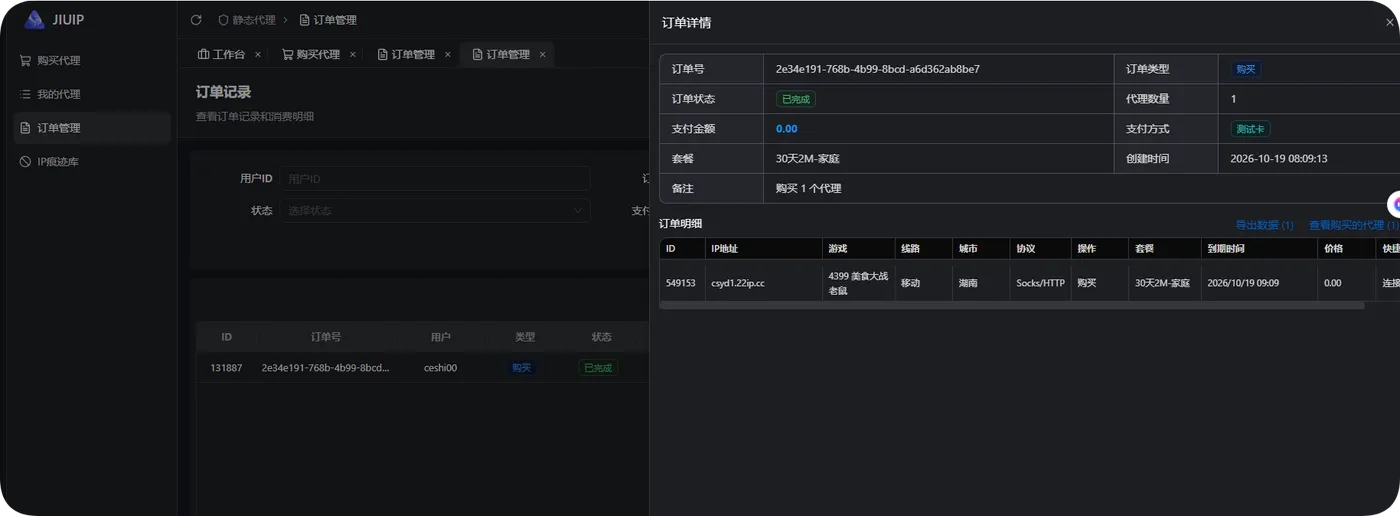Close the 工作台 tab with its x icon
This screenshot has height=516, width=1400.
(258, 55)
